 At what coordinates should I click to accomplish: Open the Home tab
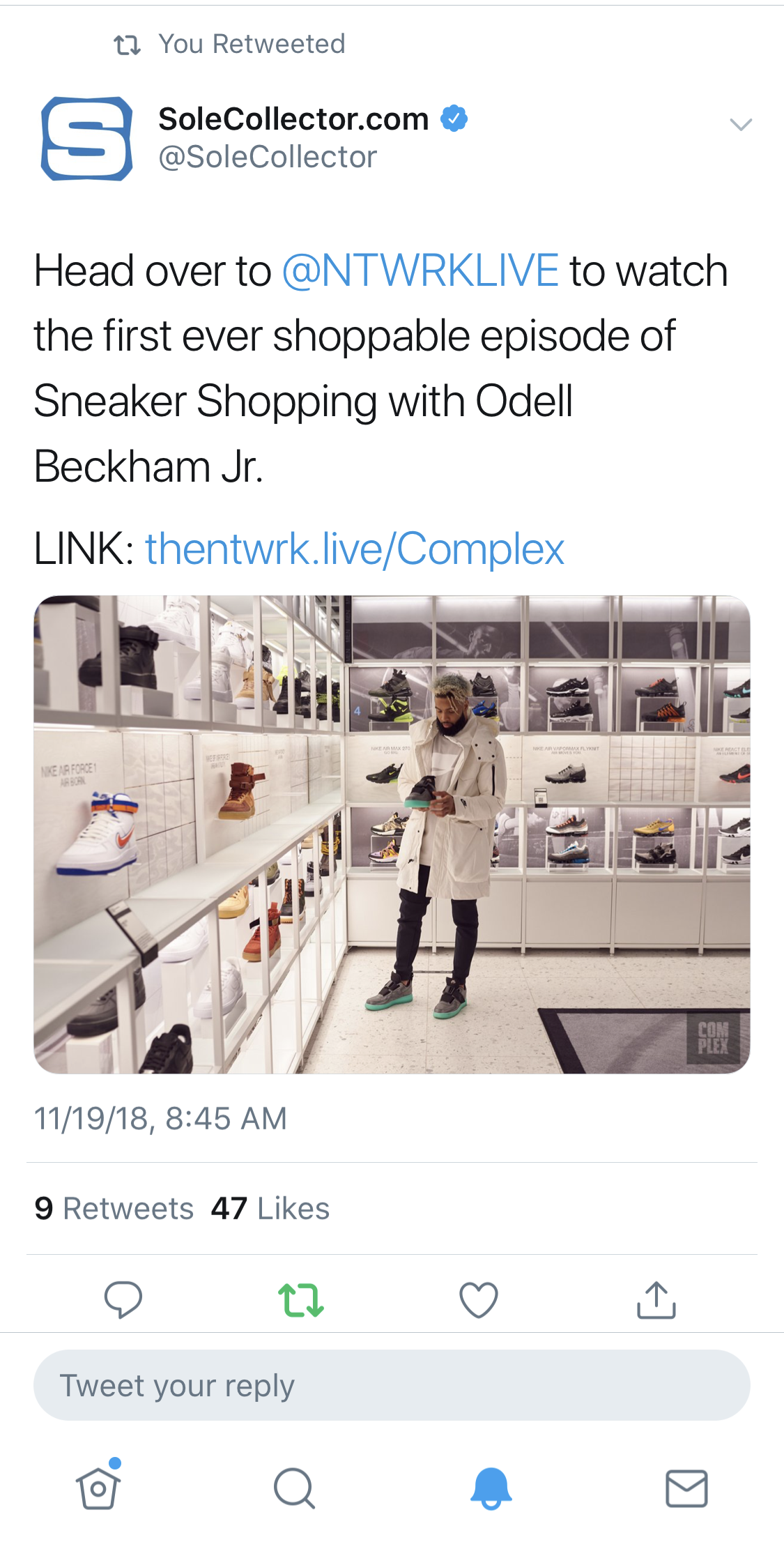point(98,1488)
